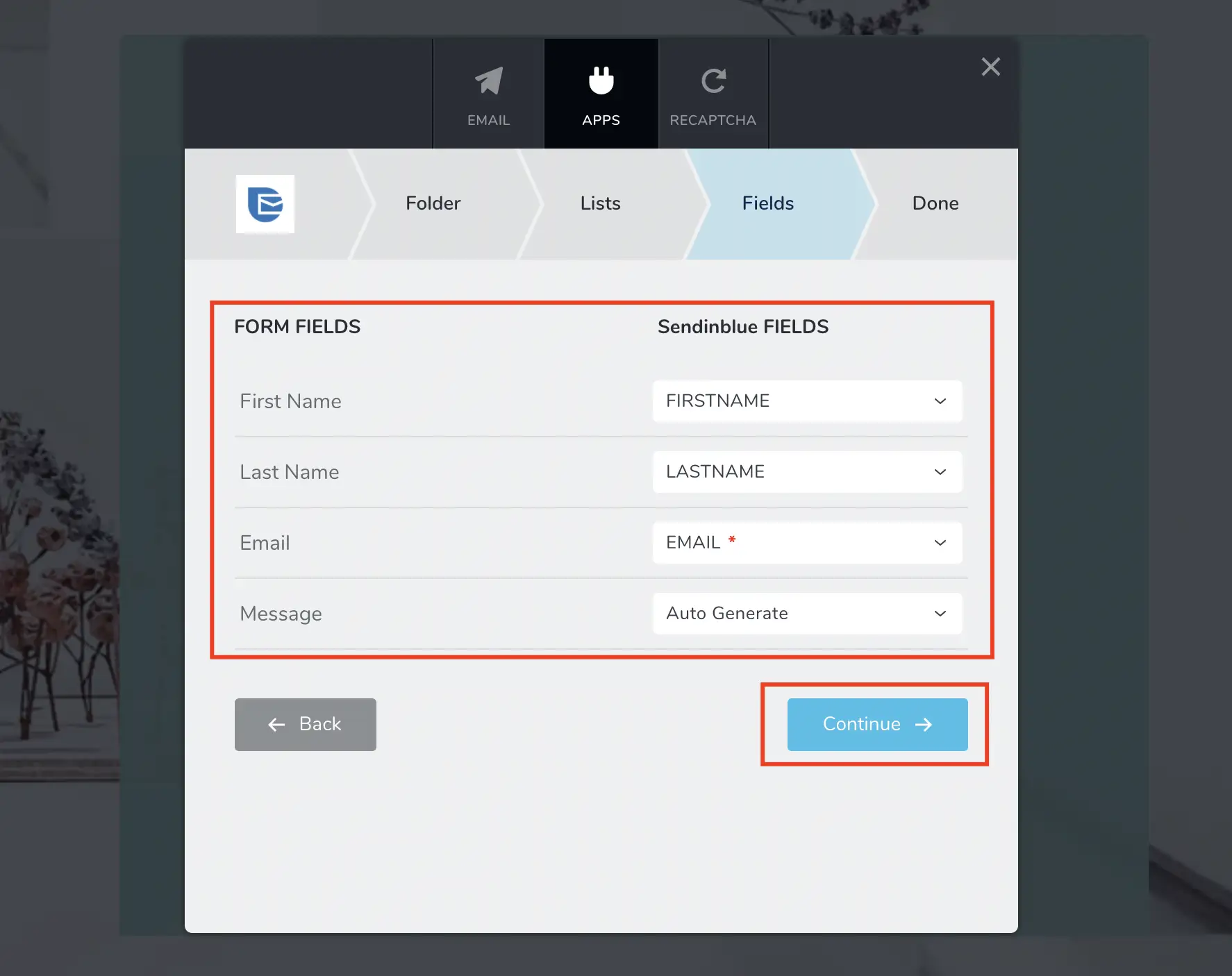Switch to the Done step
The height and width of the screenshot is (976, 1232).
935,203
